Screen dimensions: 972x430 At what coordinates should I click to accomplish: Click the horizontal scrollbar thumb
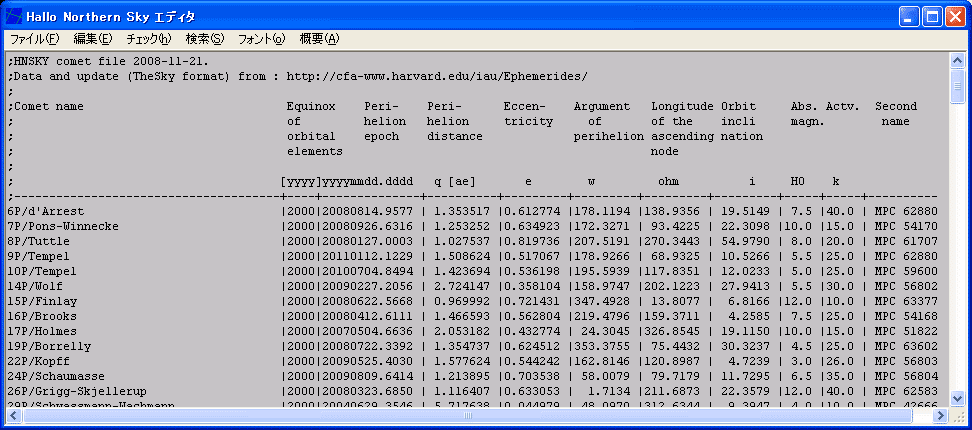(467, 415)
